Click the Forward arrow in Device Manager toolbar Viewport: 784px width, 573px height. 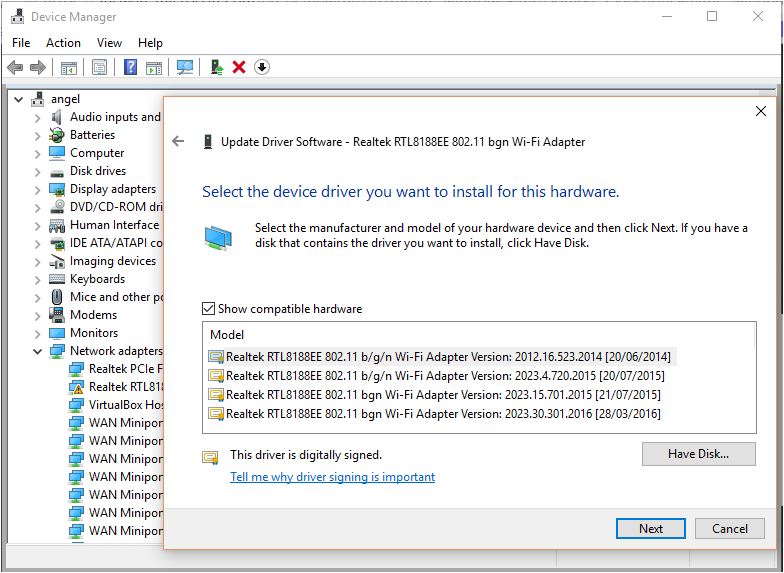(38, 67)
